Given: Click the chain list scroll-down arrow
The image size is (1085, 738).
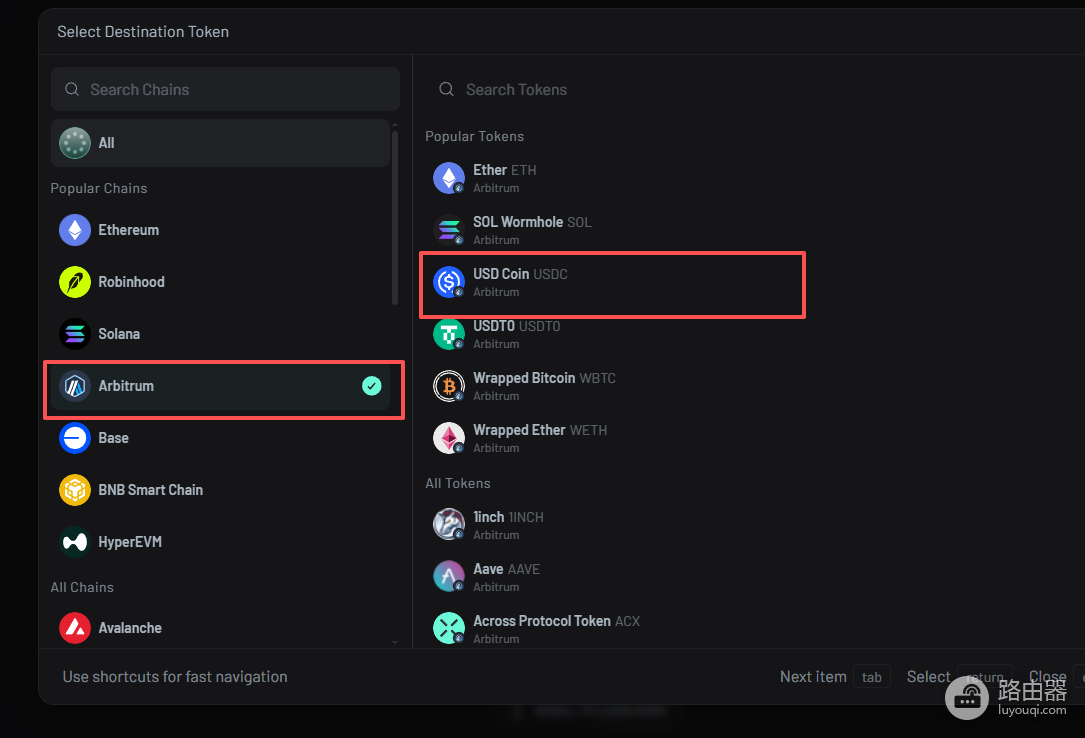Looking at the screenshot, I should (x=394, y=642).
